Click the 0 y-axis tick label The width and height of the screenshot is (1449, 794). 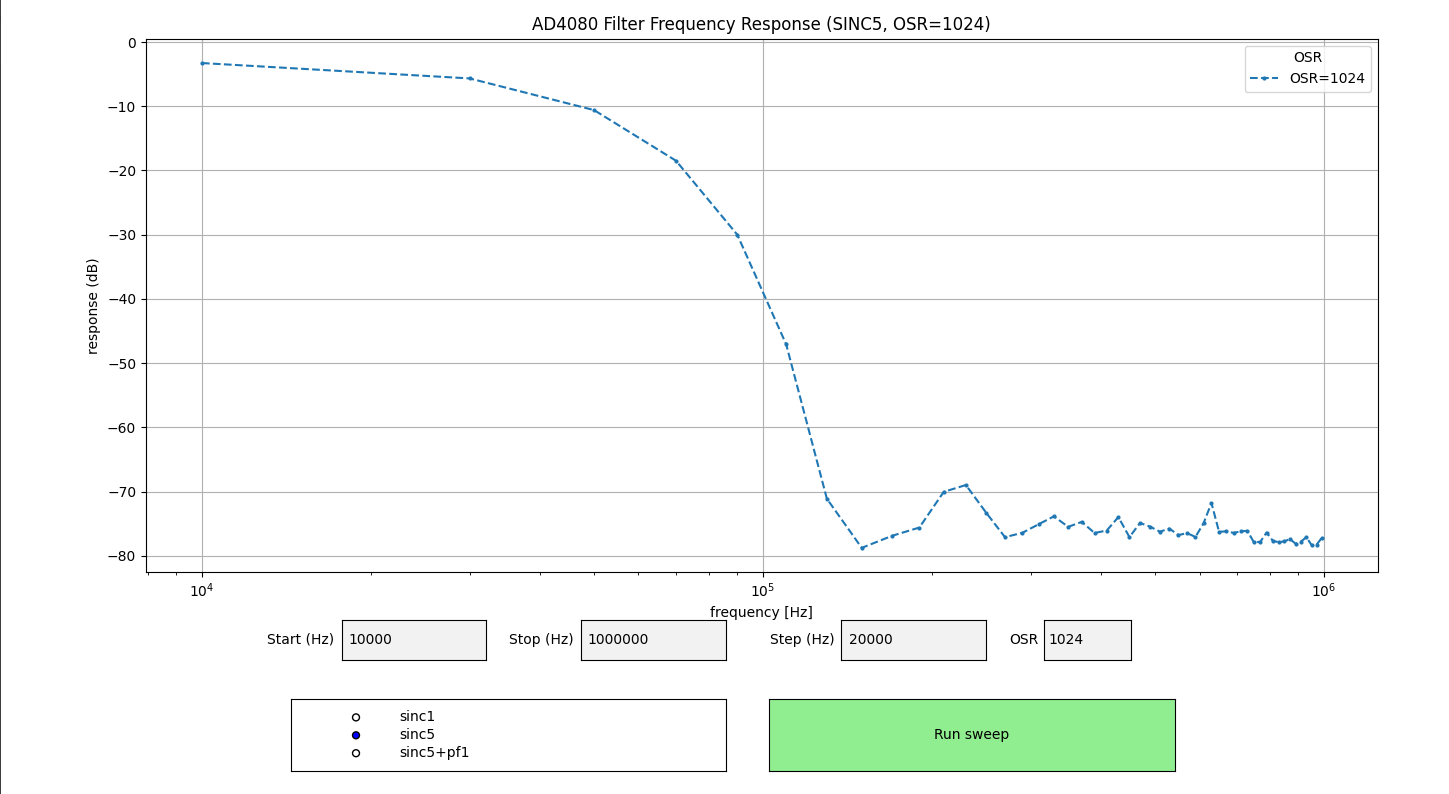click(132, 43)
